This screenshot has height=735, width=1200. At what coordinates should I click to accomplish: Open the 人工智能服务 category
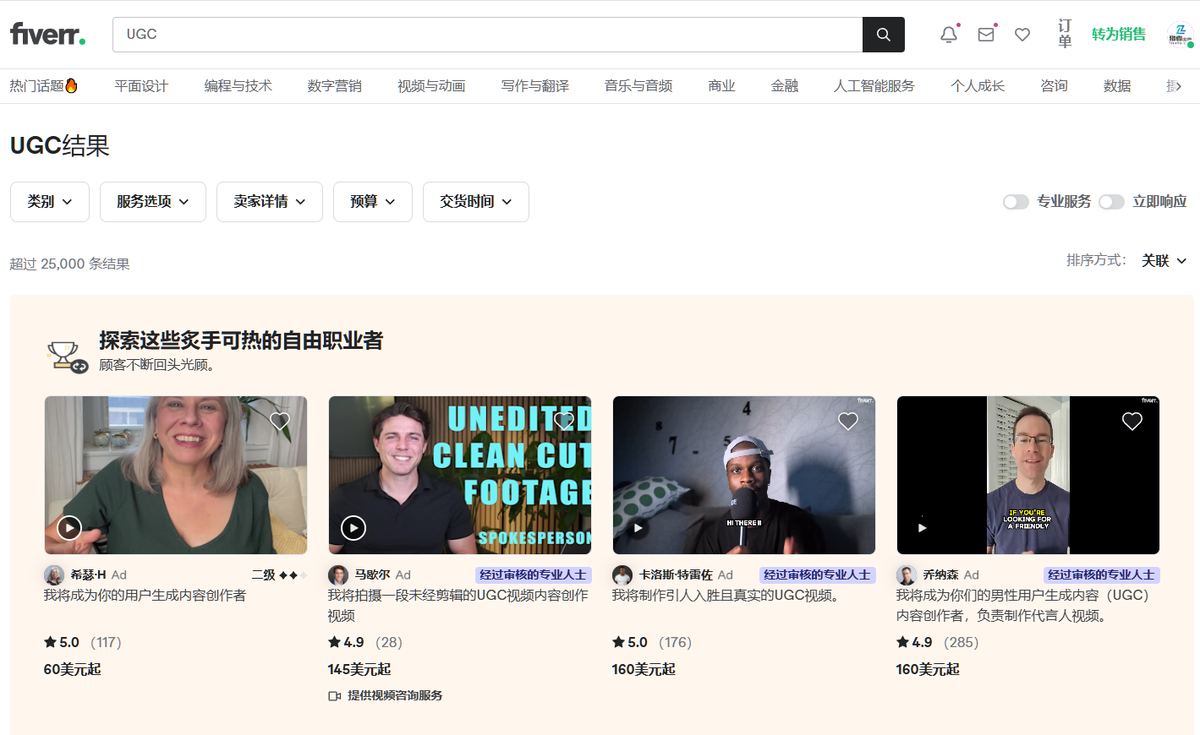[874, 86]
